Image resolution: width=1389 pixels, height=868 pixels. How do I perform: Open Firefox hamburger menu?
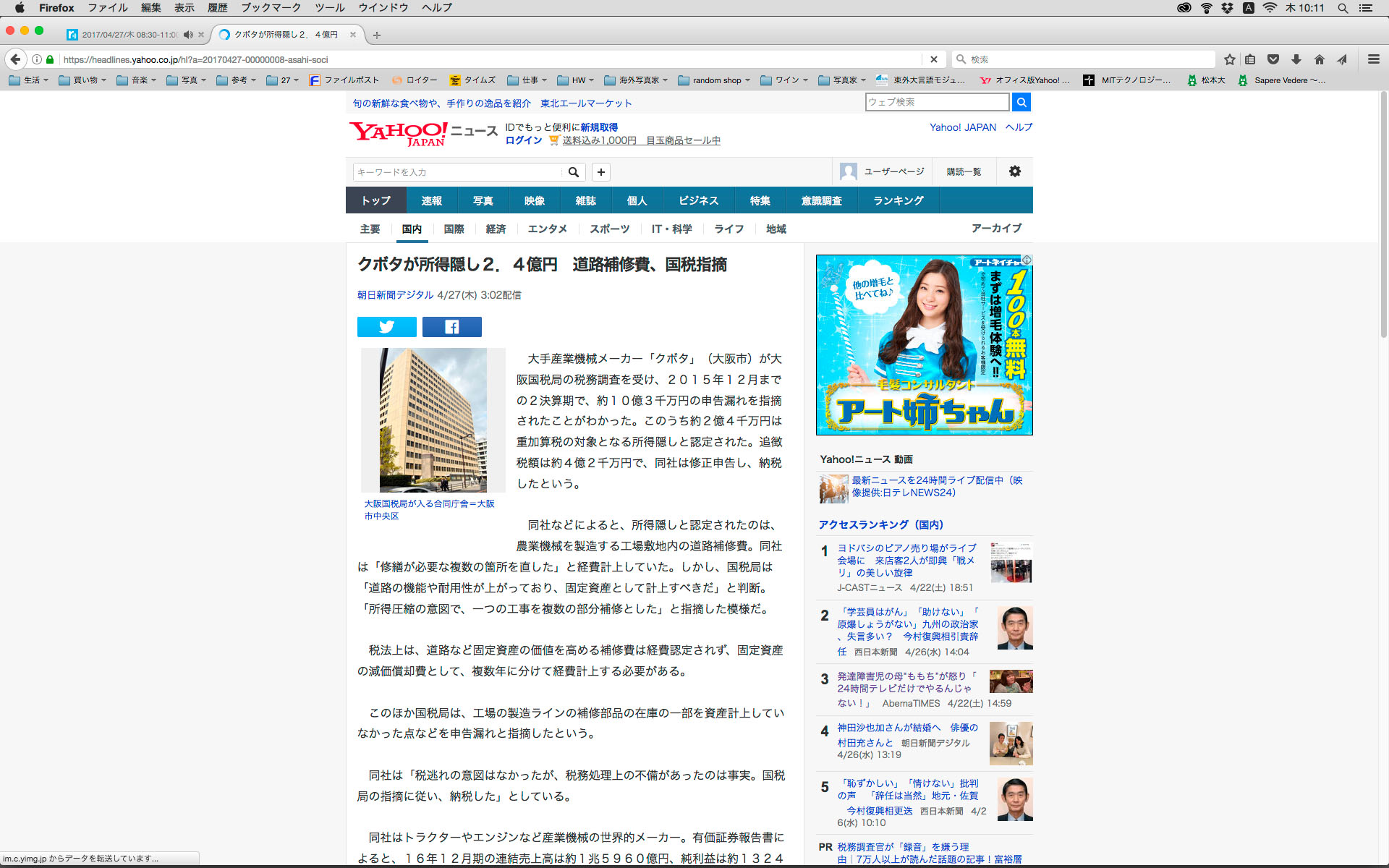click(1373, 59)
